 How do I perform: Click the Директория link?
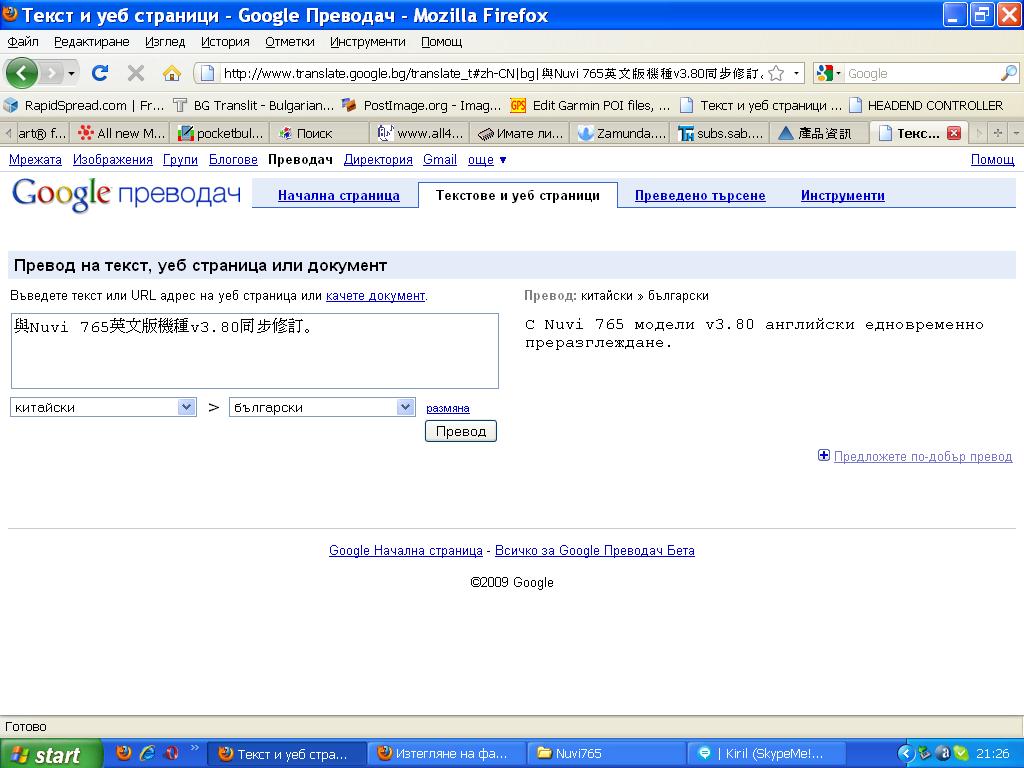pos(378,159)
